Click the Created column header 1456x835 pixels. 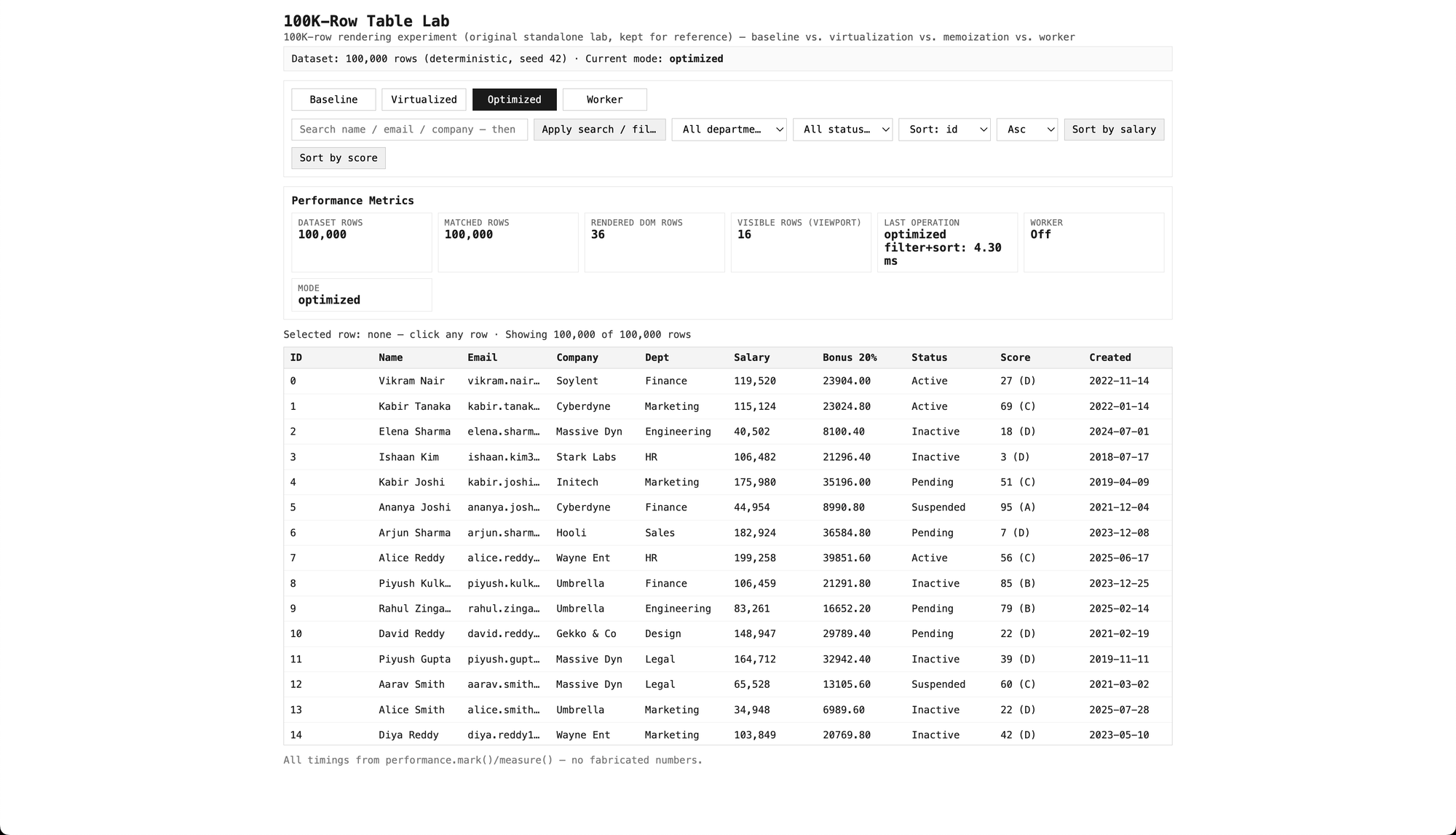click(1109, 357)
